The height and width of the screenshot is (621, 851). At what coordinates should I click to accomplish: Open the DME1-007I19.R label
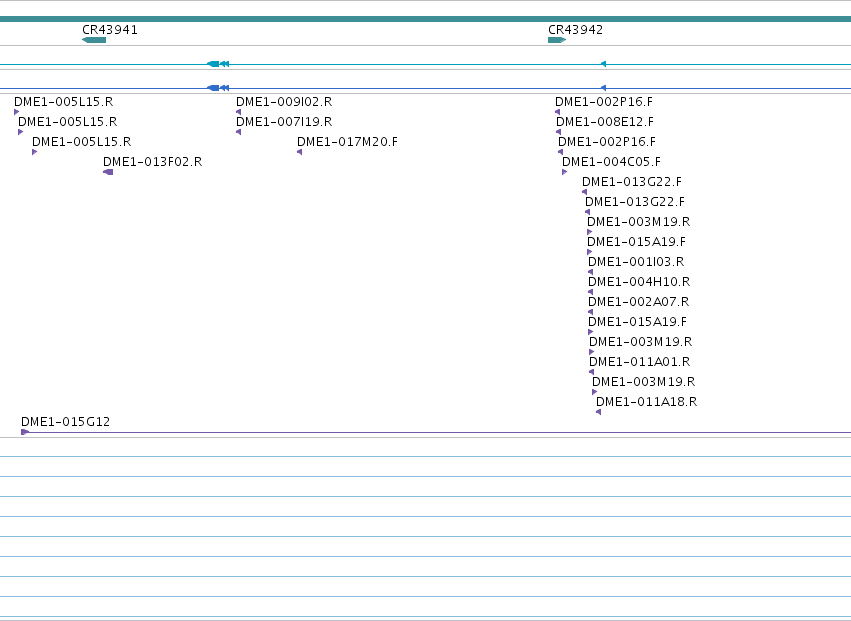[284, 122]
